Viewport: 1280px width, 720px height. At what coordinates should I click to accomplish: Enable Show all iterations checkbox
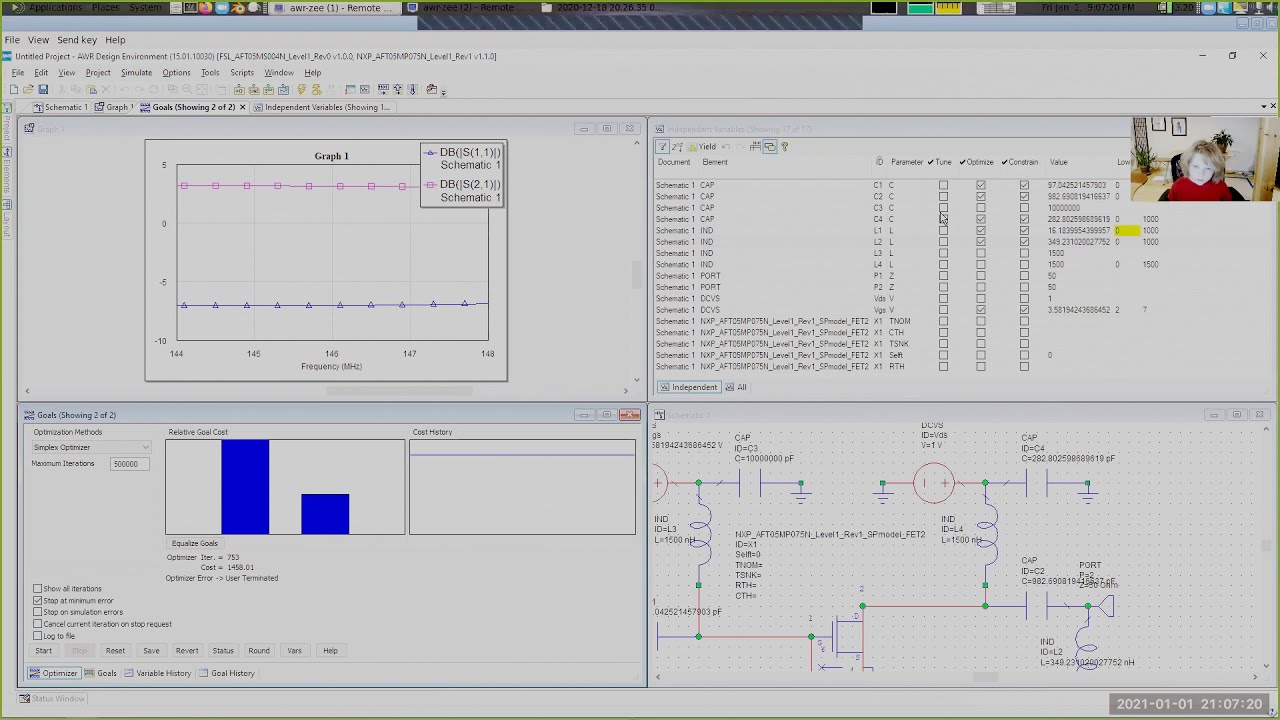point(38,589)
